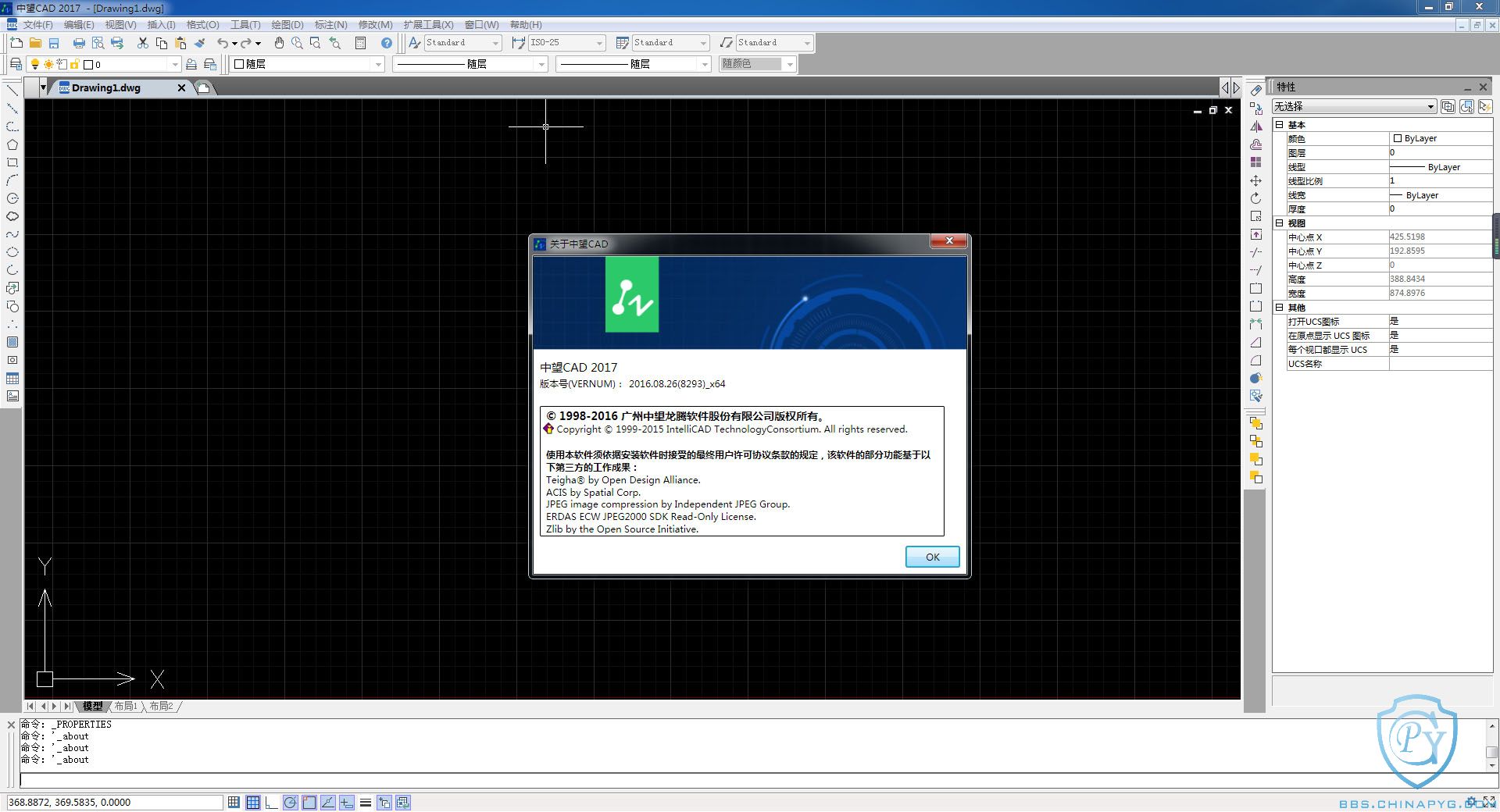Screen dimensions: 1500x812
Task: Switch to the 布局1 layout tab
Action: [125, 706]
